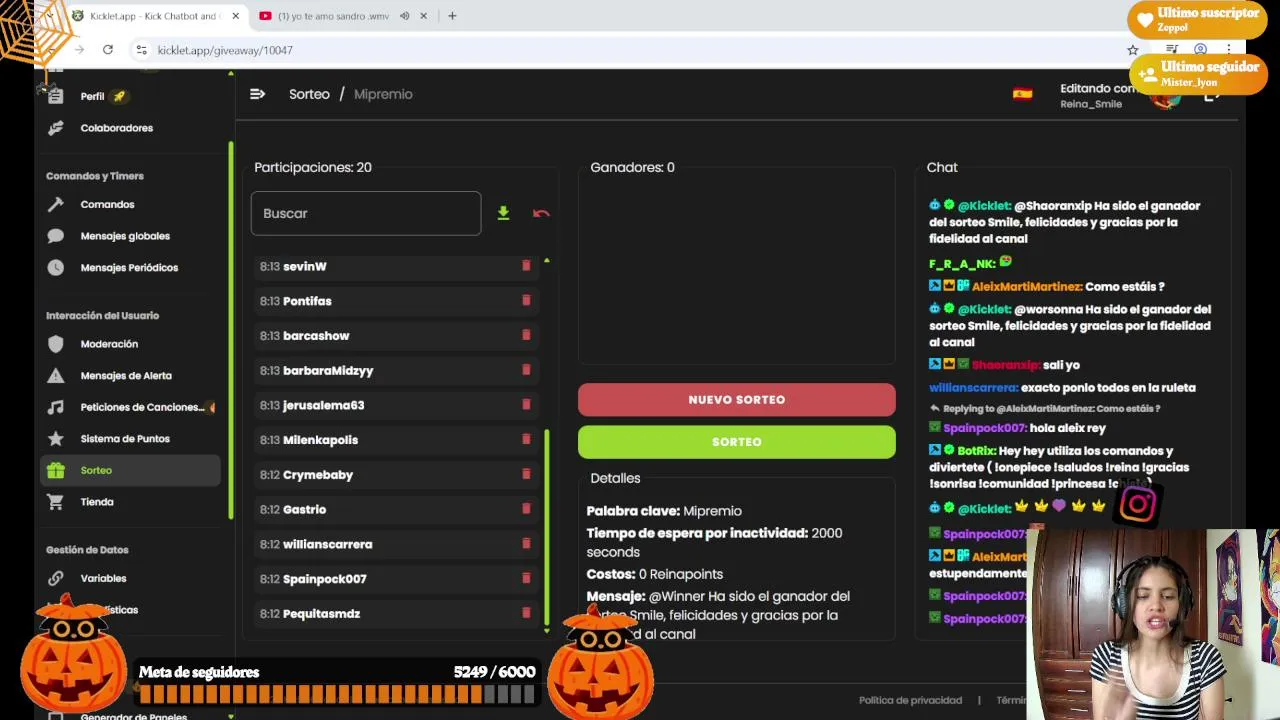Click the Sistema de Puntos star icon
1280x720 pixels.
(56, 439)
